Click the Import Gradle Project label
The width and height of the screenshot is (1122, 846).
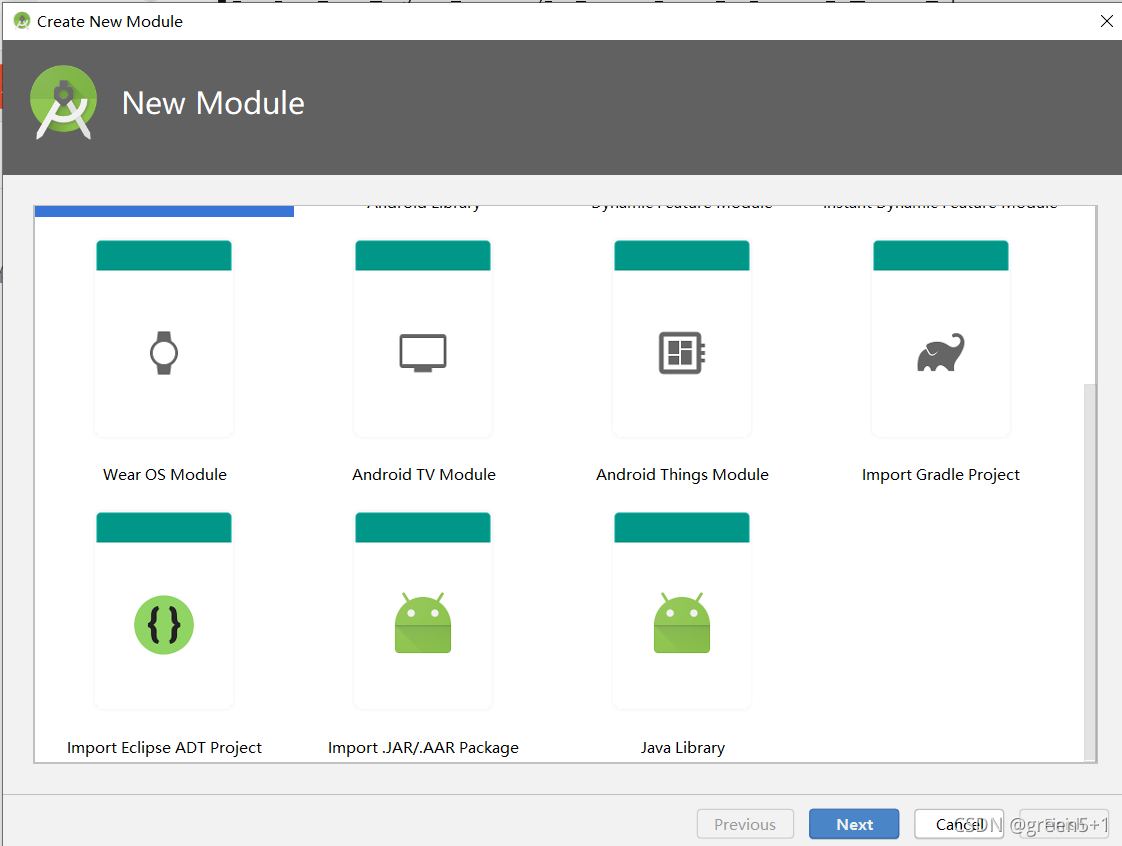tap(940, 475)
